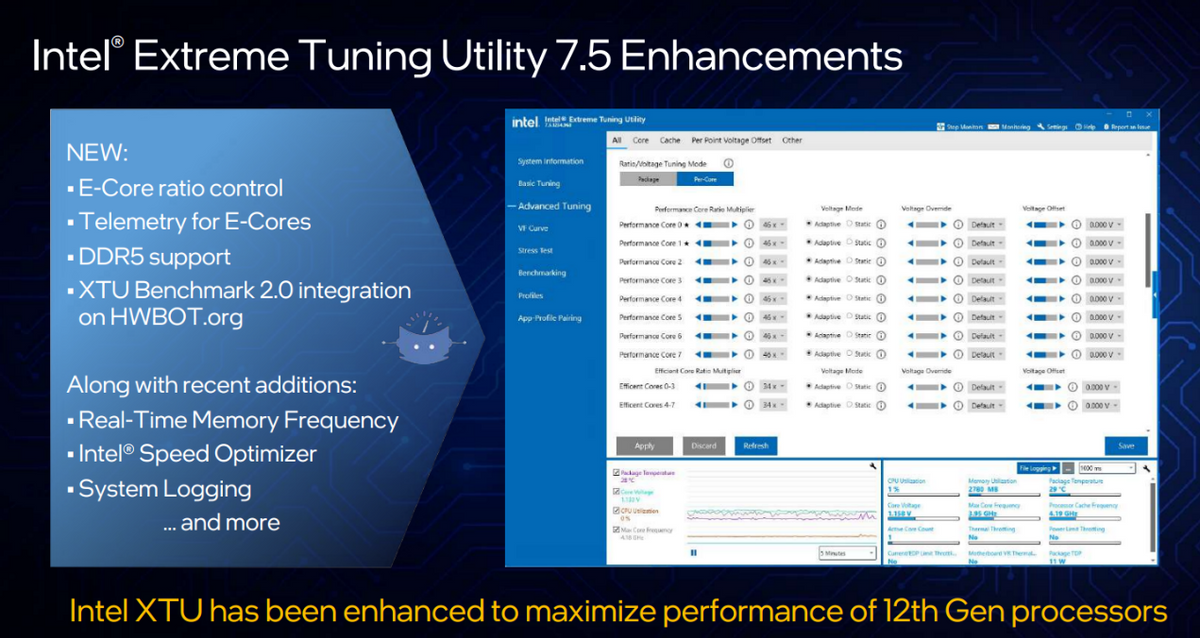1200x638 pixels.
Task: Switch to the Cache tab
Action: (670, 141)
